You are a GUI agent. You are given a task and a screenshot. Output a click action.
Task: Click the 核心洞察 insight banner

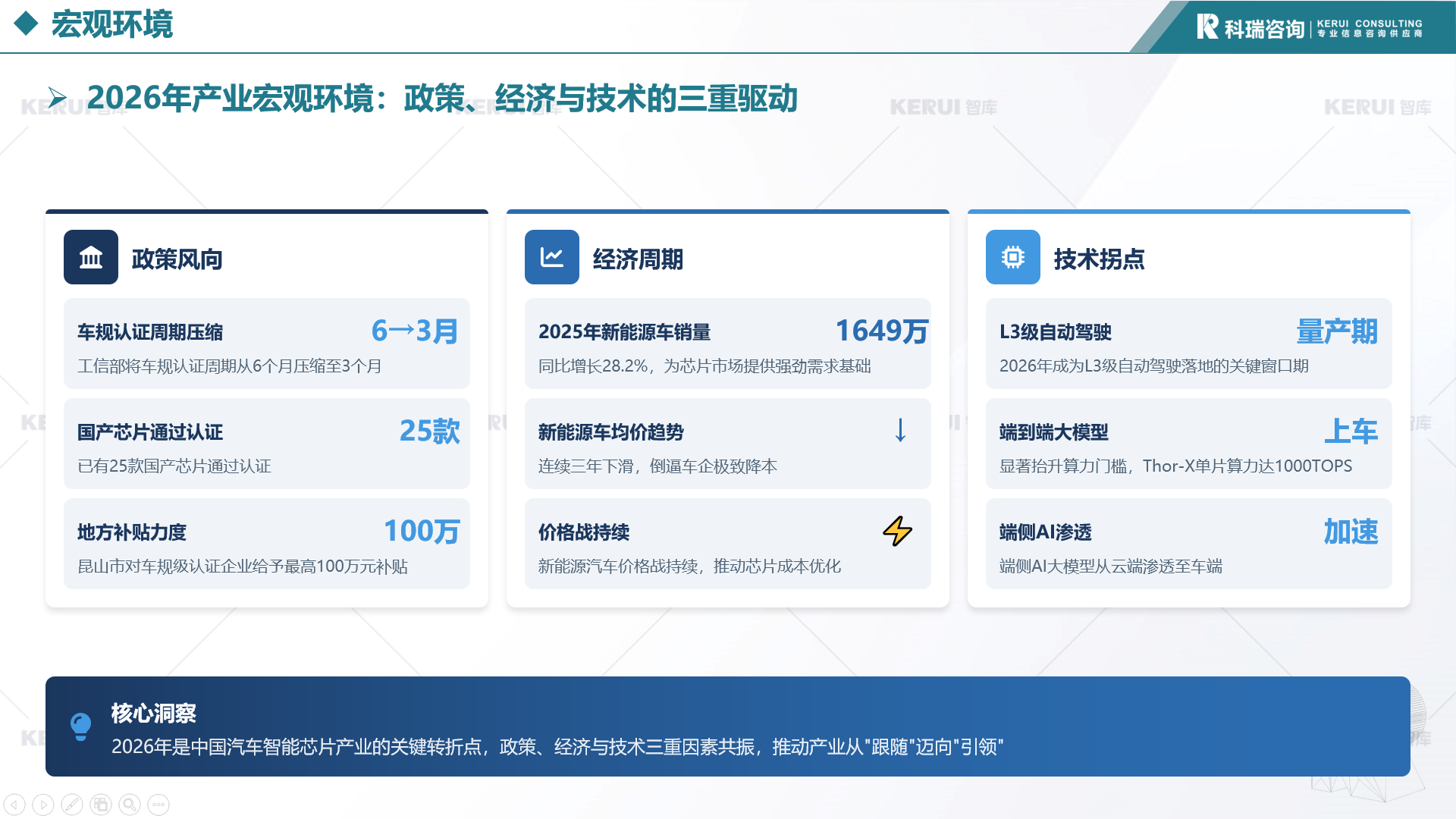[728, 726]
